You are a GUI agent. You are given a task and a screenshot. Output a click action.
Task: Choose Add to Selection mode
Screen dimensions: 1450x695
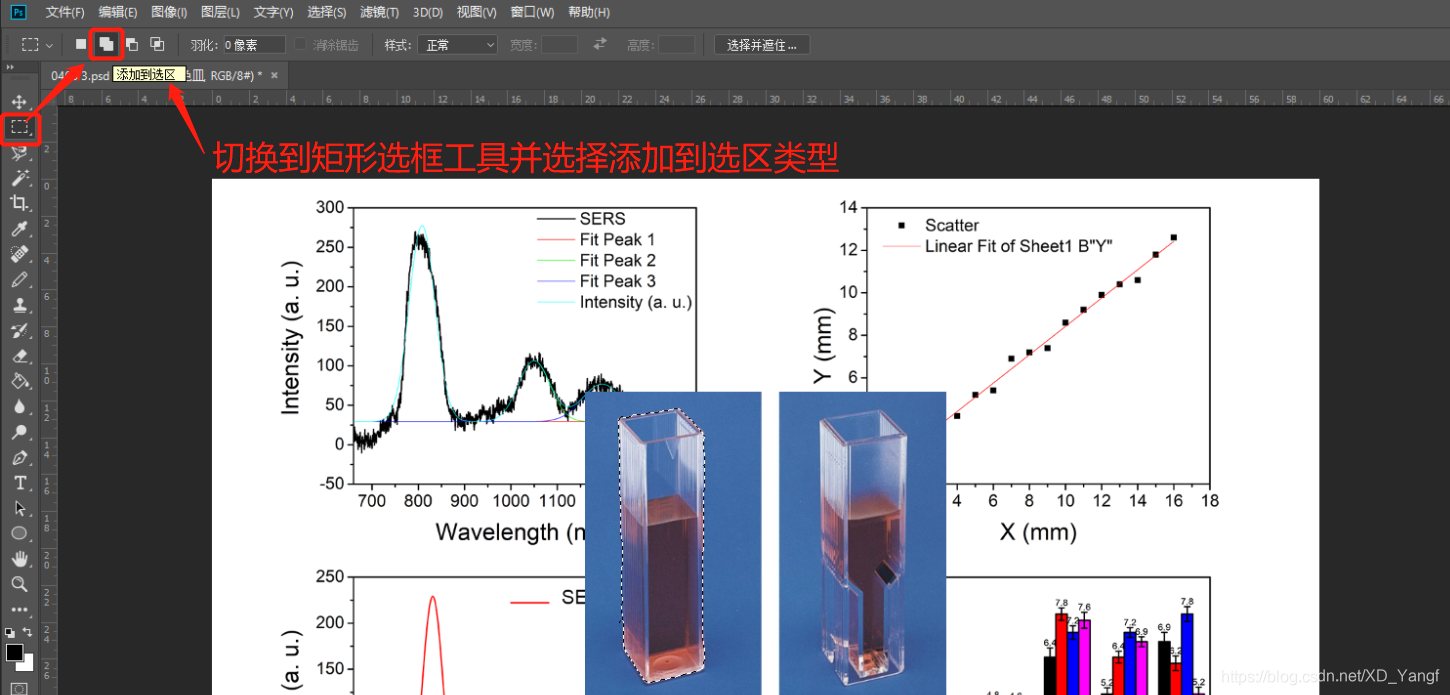pos(105,44)
